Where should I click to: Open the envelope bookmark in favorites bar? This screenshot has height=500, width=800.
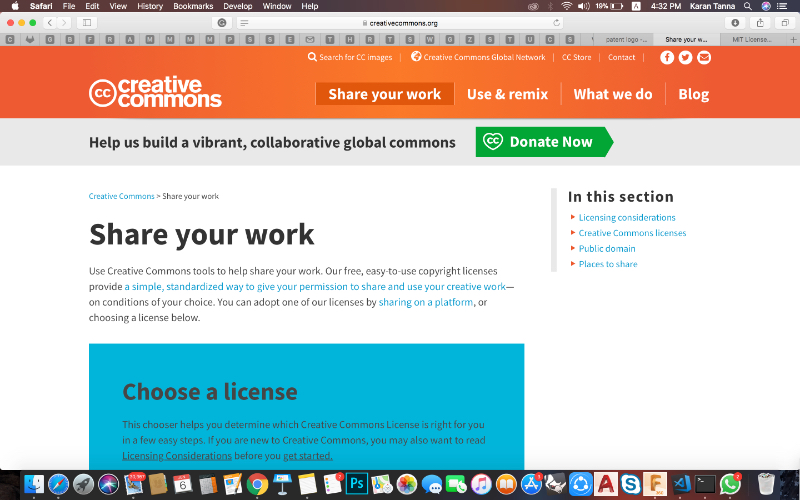pos(310,39)
